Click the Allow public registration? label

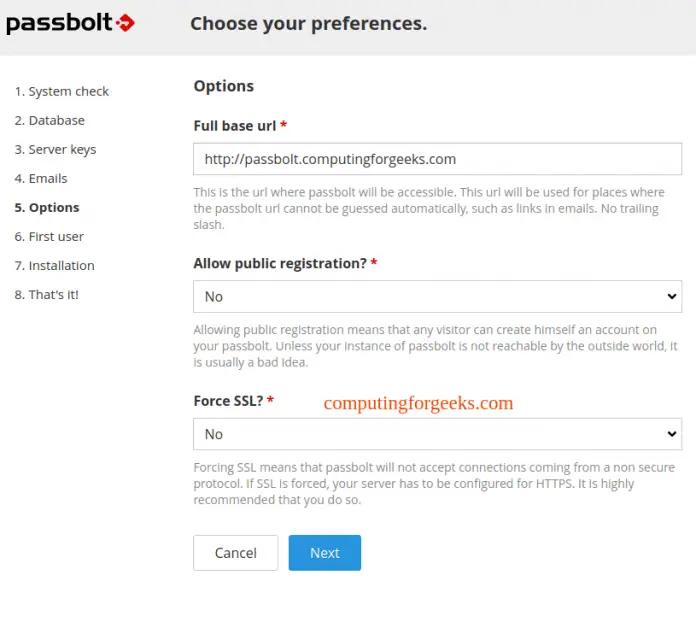pos(280,263)
